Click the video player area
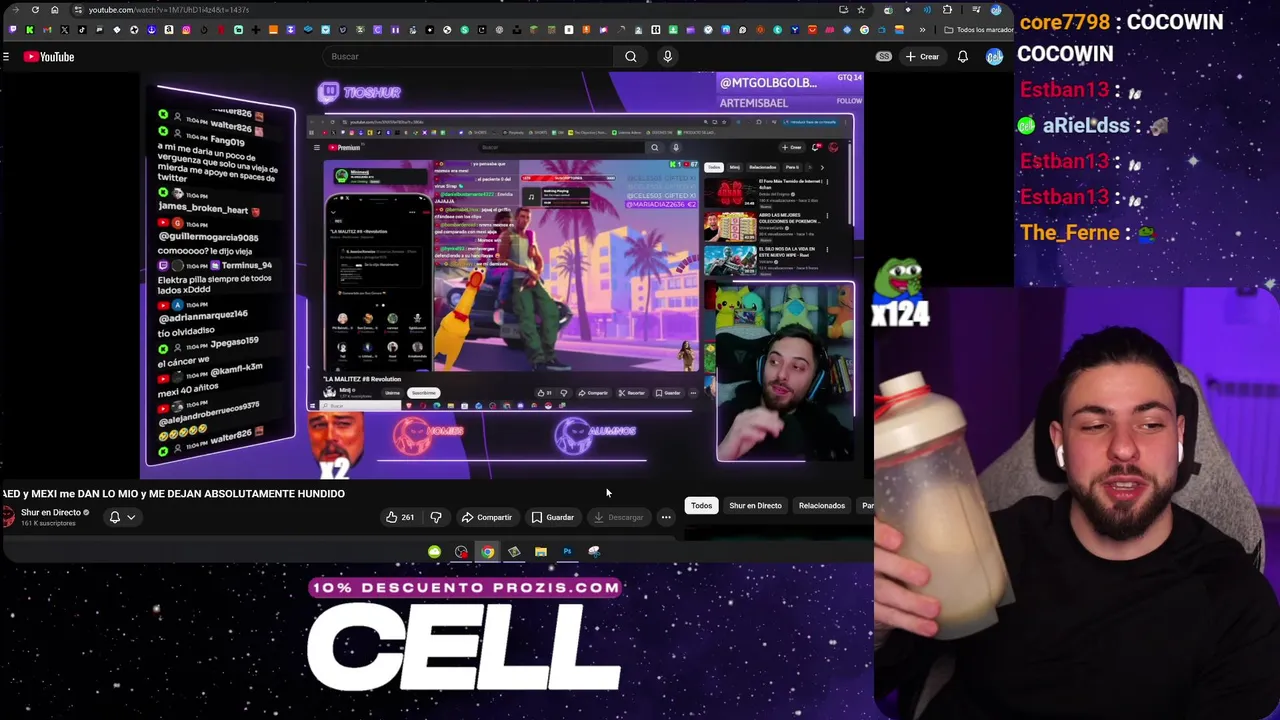Screen dimensions: 1280x720 click(x=501, y=275)
